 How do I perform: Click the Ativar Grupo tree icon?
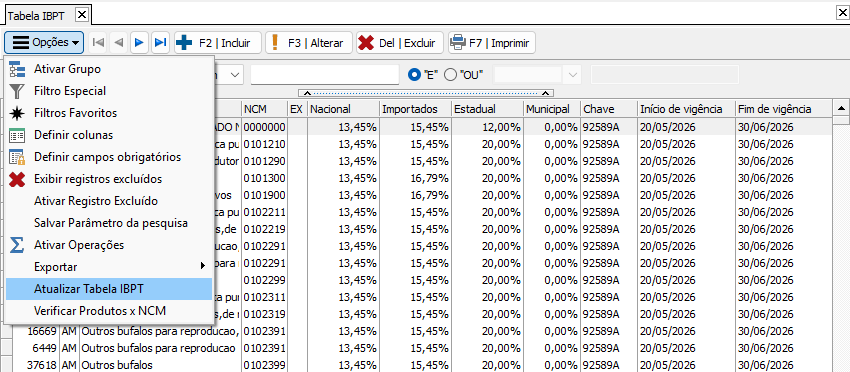17,69
